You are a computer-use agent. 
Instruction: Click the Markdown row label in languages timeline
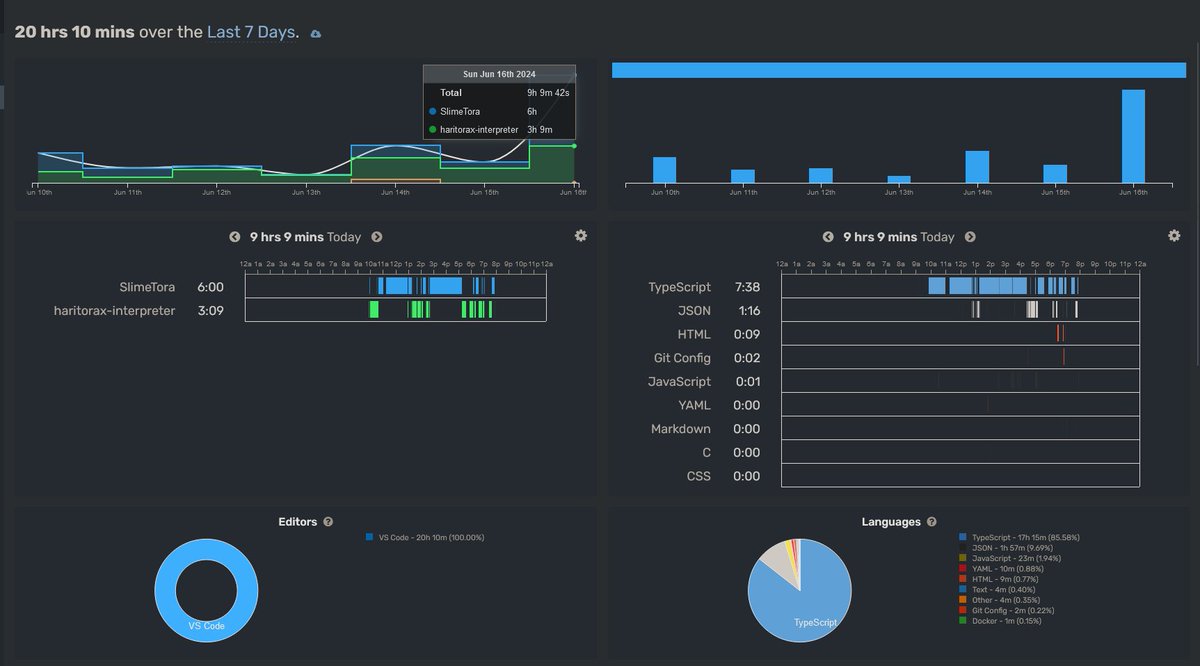680,429
